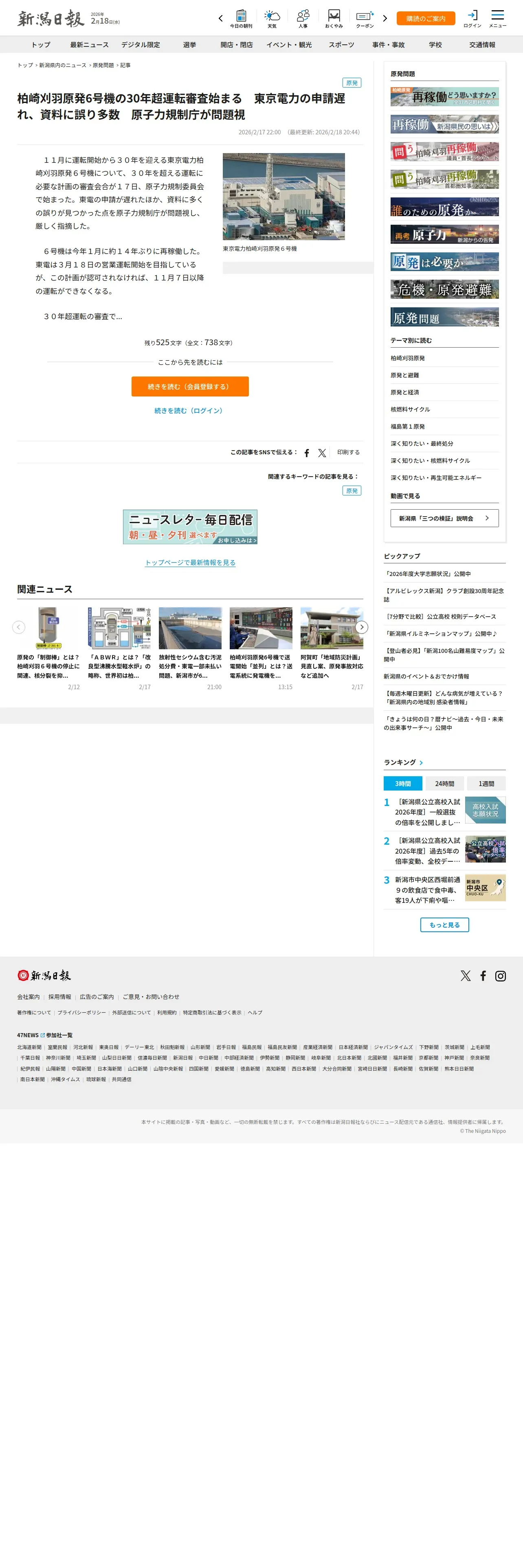
Task: Share article on X
Action: pos(322,453)
